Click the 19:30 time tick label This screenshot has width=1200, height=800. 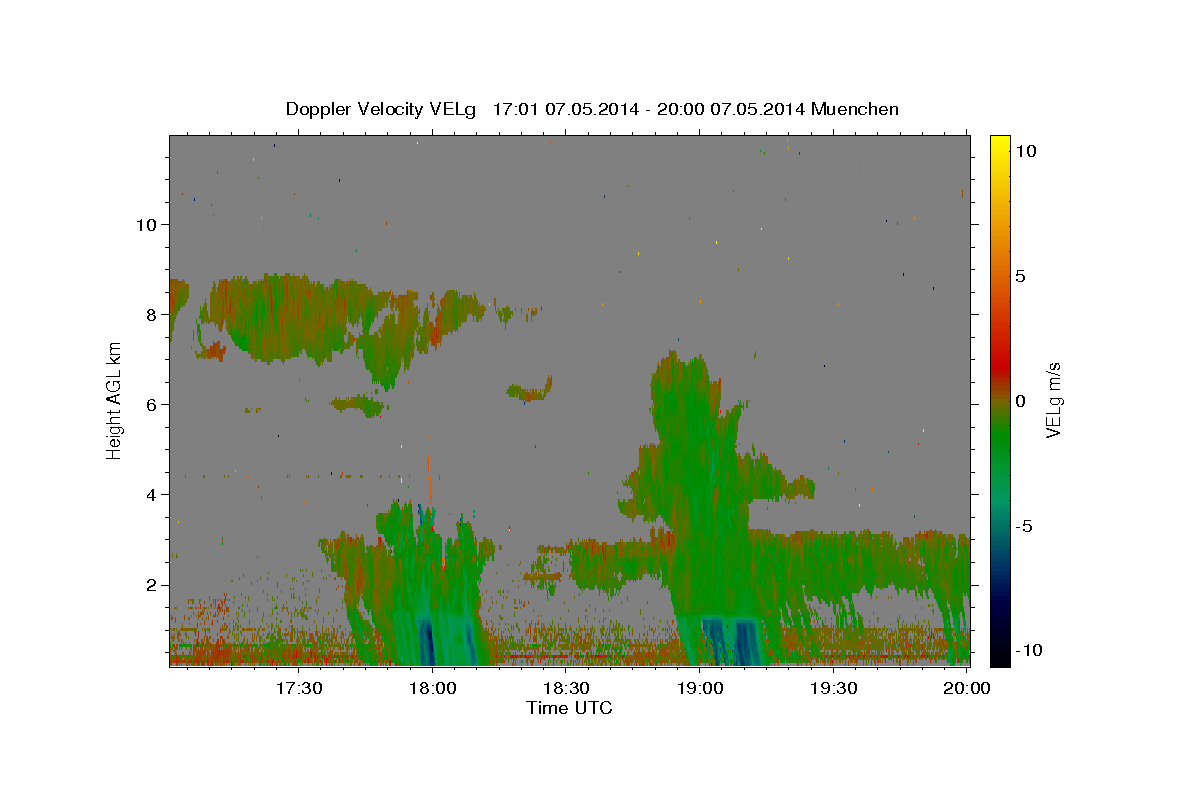[833, 688]
